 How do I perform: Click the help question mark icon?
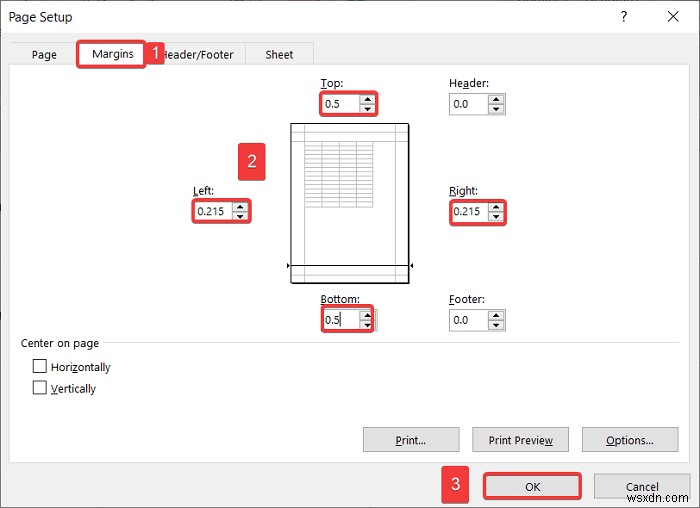click(624, 17)
